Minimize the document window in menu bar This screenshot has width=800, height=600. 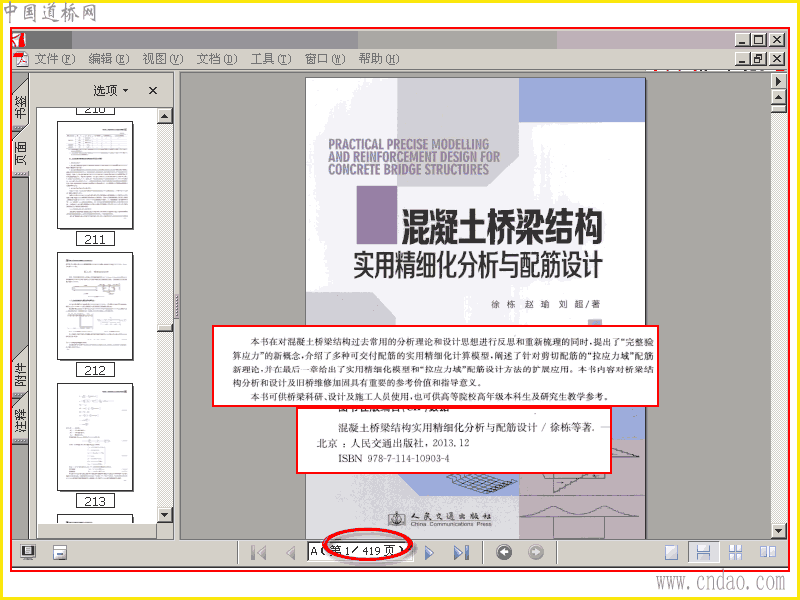[x=742, y=59]
